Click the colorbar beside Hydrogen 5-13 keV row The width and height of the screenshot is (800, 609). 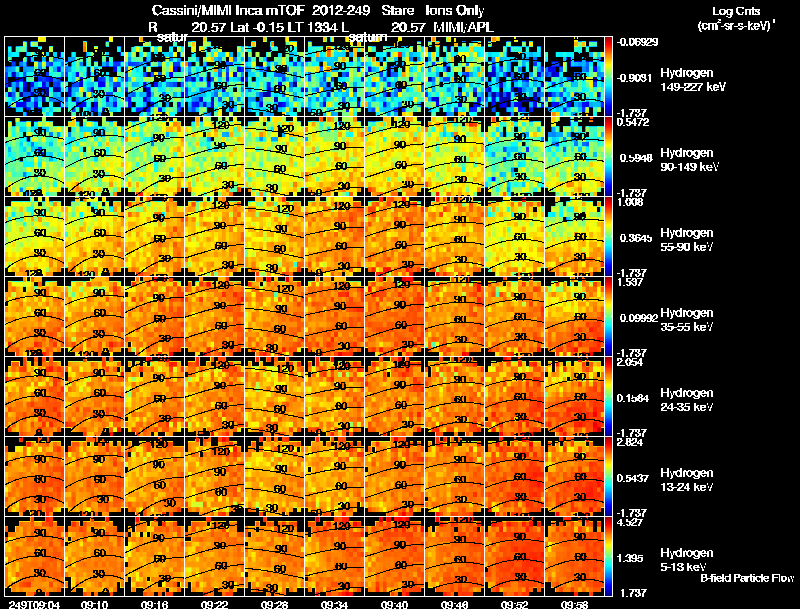click(608, 557)
